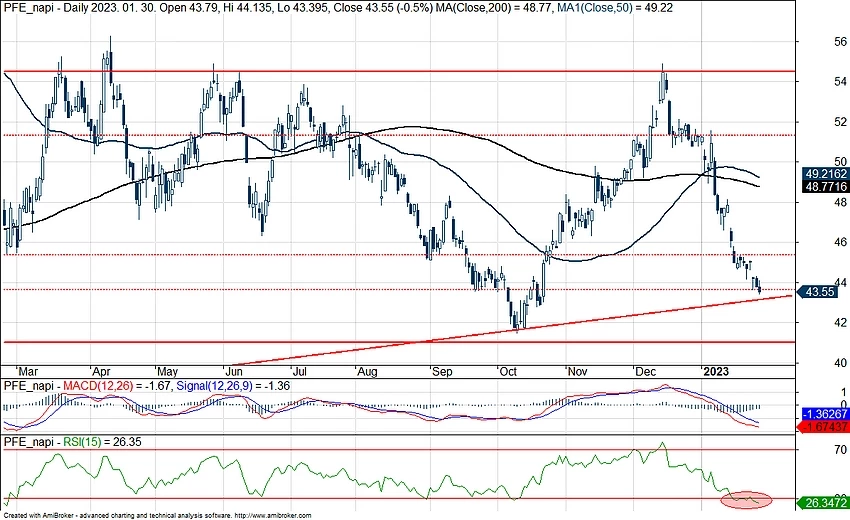Click the -1.36267 signal value label
This screenshot has width=850, height=520.
(826, 414)
